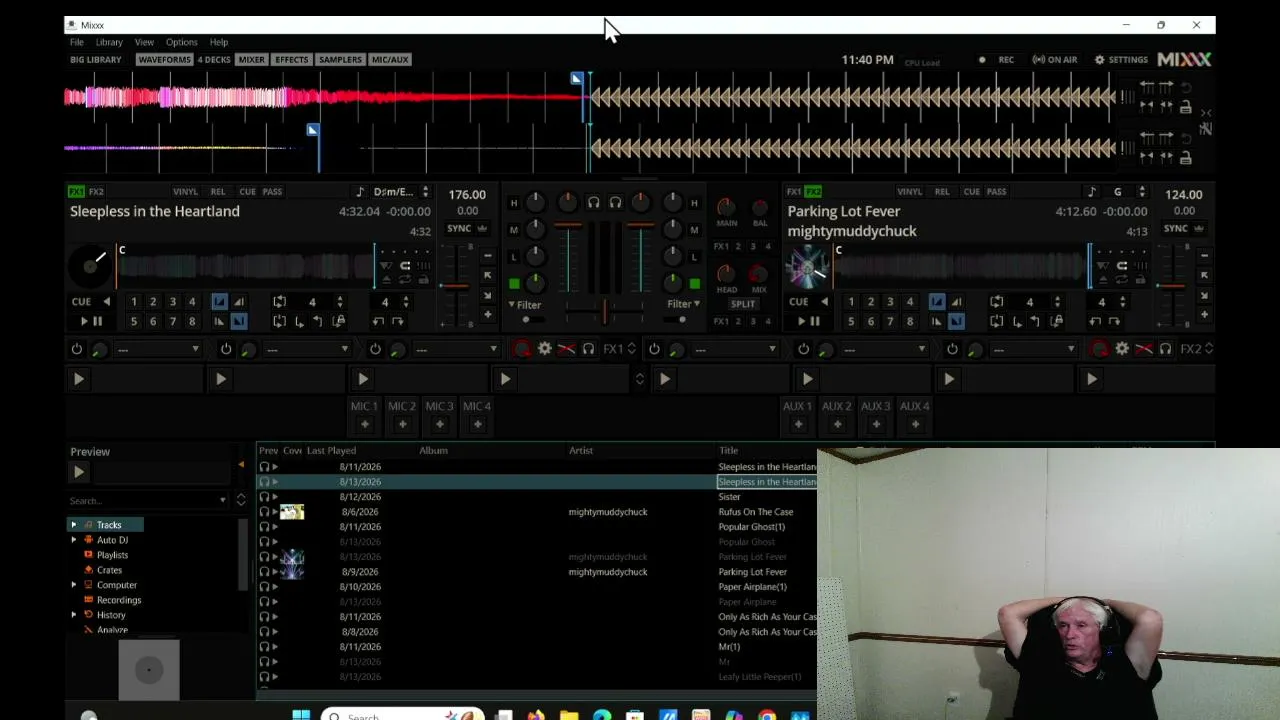
Task: Click the plus icon under AUX 4
Action: point(915,424)
